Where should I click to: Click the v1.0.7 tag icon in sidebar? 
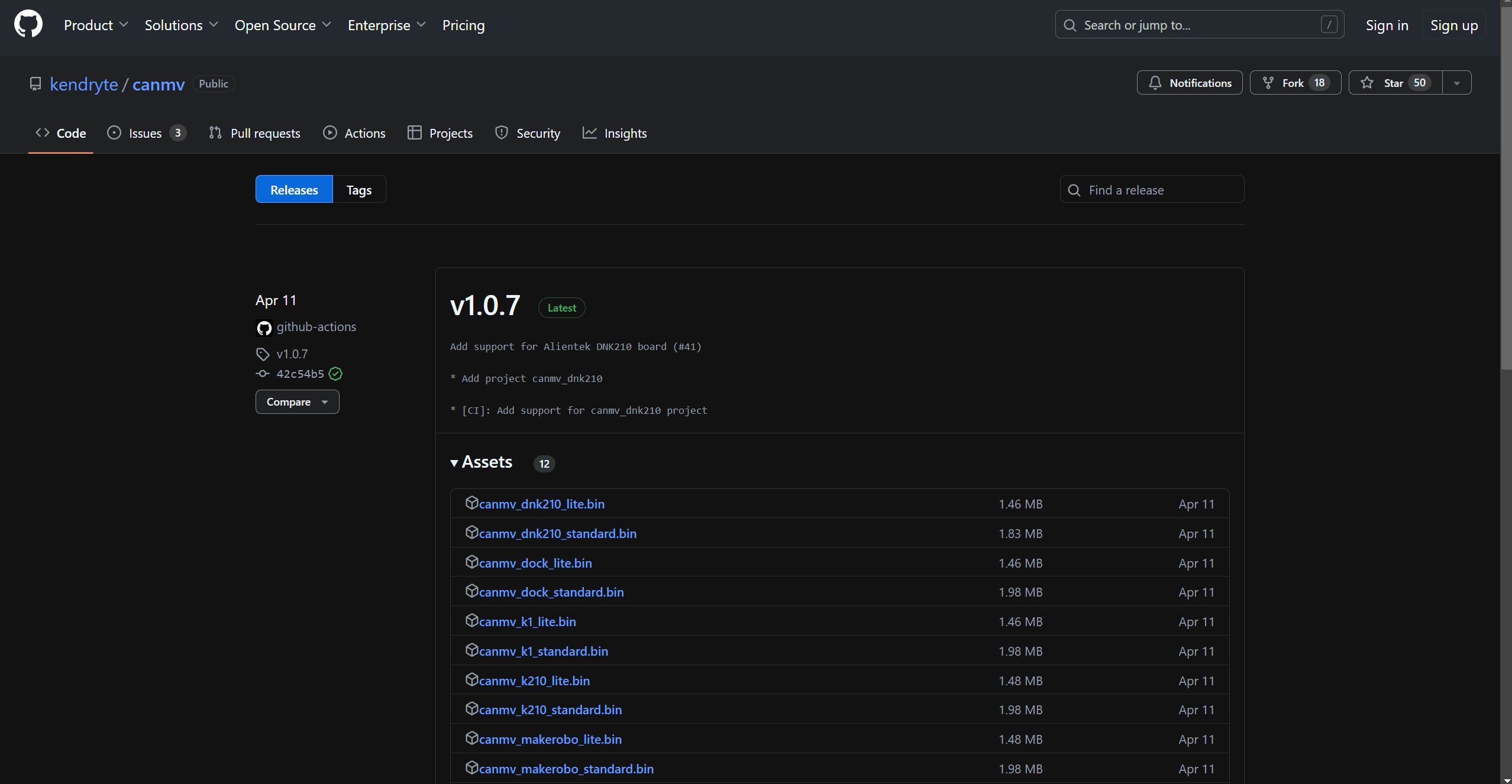[x=263, y=354]
